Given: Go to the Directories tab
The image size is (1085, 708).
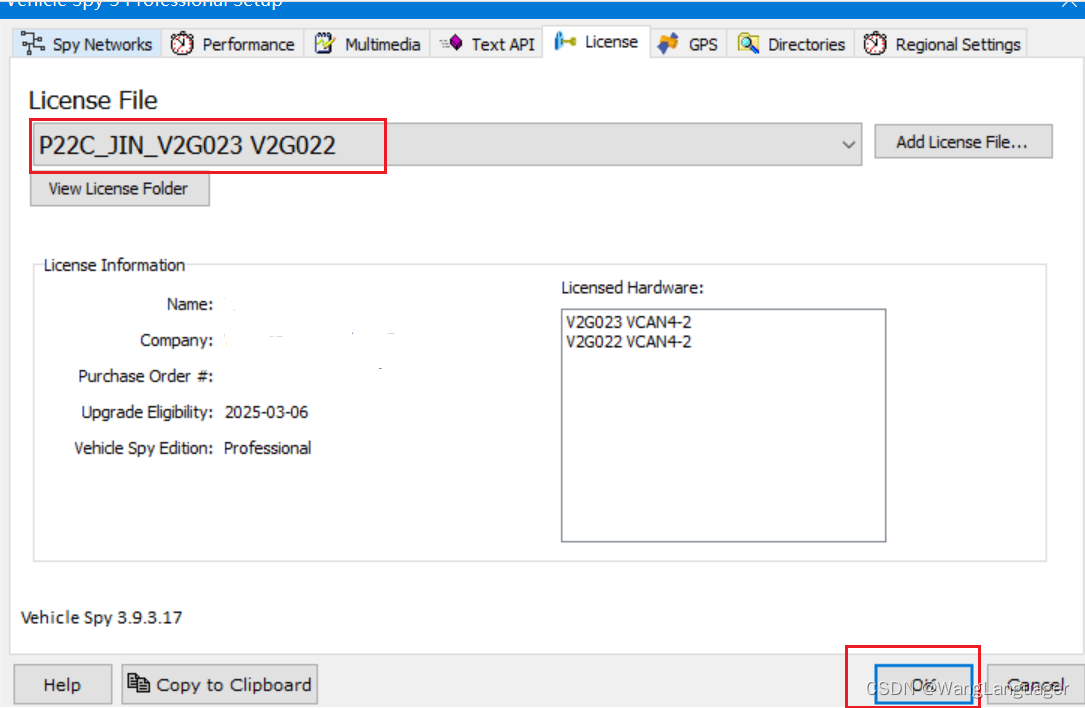Looking at the screenshot, I should coord(791,44).
